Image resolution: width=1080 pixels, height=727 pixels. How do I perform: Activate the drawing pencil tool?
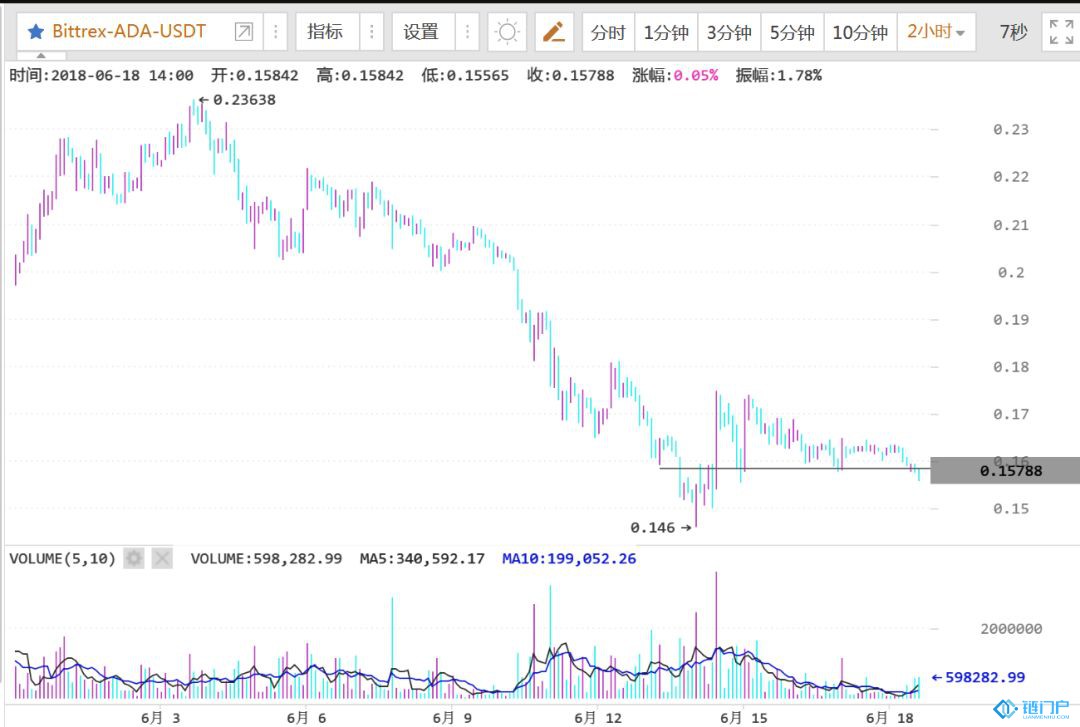click(553, 32)
